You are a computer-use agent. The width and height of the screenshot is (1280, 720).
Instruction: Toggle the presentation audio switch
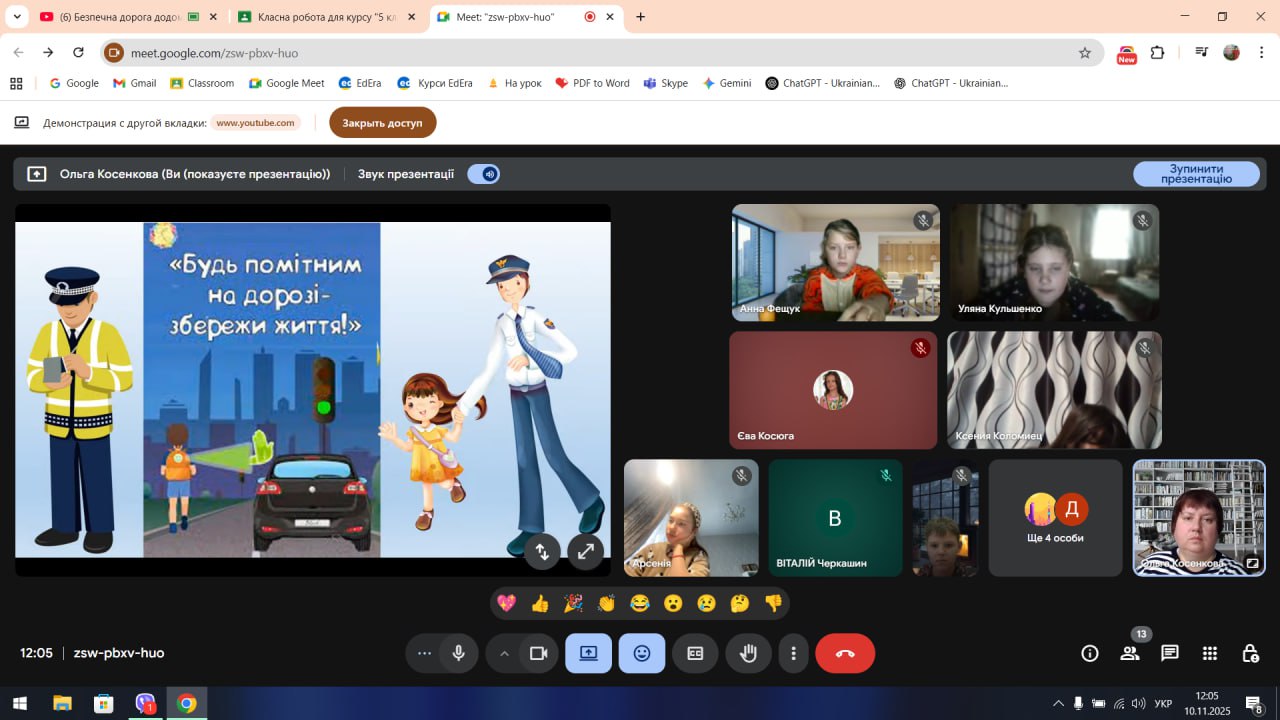coord(484,174)
